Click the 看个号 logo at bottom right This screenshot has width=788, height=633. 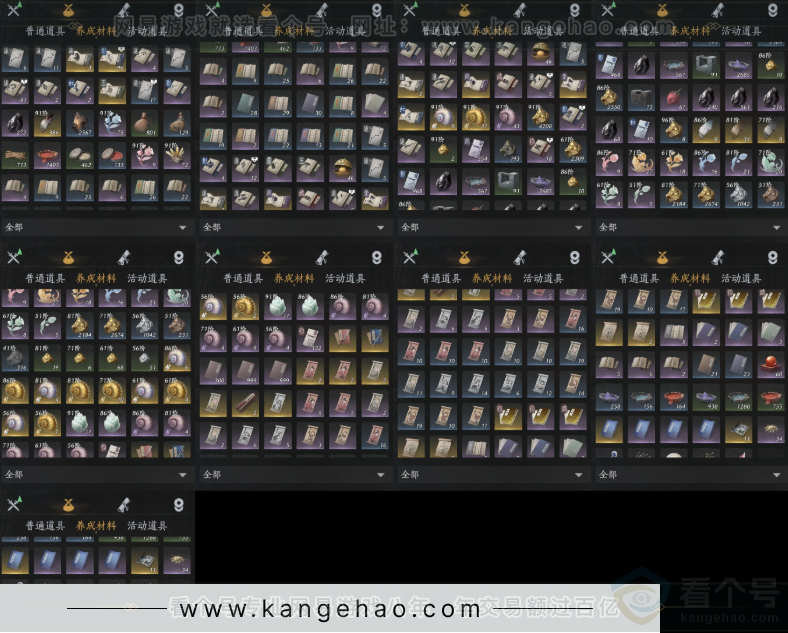[718, 603]
